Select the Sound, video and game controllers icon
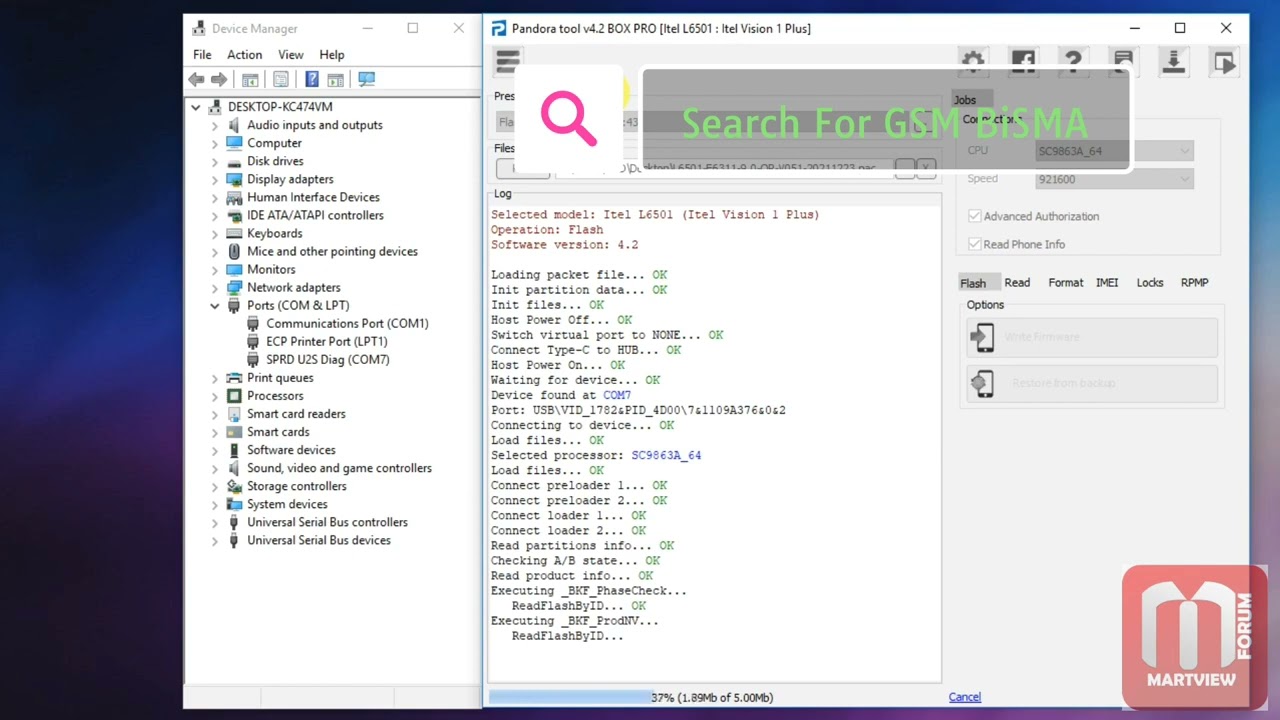This screenshot has height=720, width=1280. pyautogui.click(x=234, y=468)
